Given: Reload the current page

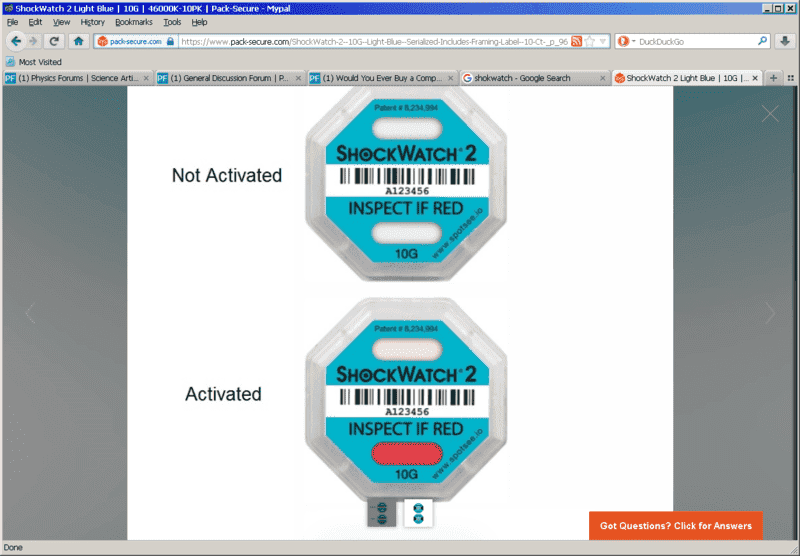Looking at the screenshot, I should (x=54, y=41).
